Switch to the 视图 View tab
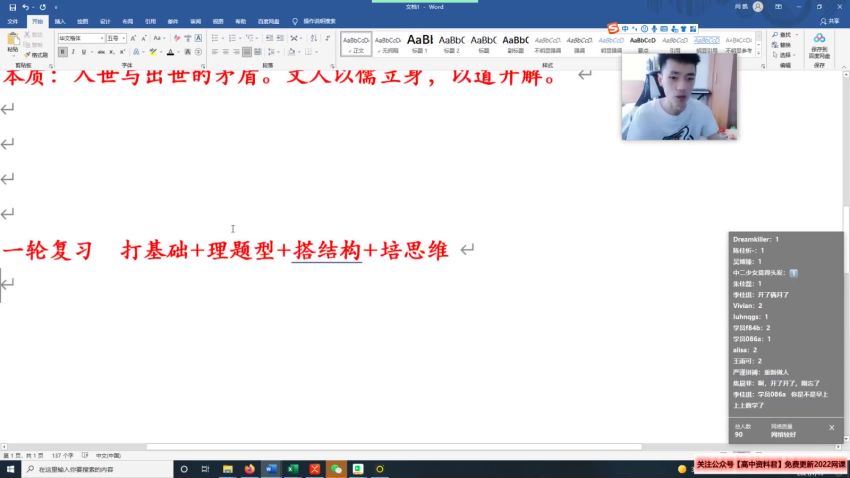 pos(218,21)
